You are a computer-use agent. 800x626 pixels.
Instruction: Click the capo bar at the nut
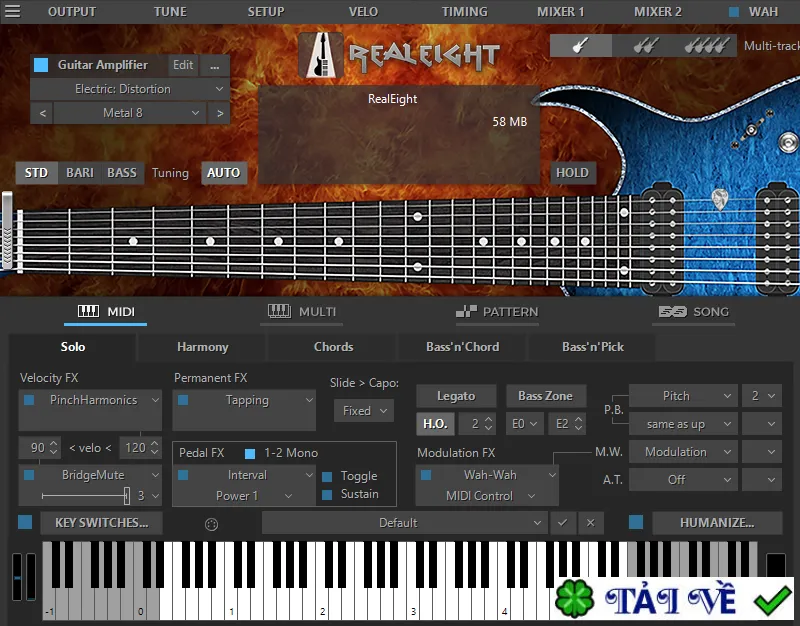pyautogui.click(x=7, y=230)
